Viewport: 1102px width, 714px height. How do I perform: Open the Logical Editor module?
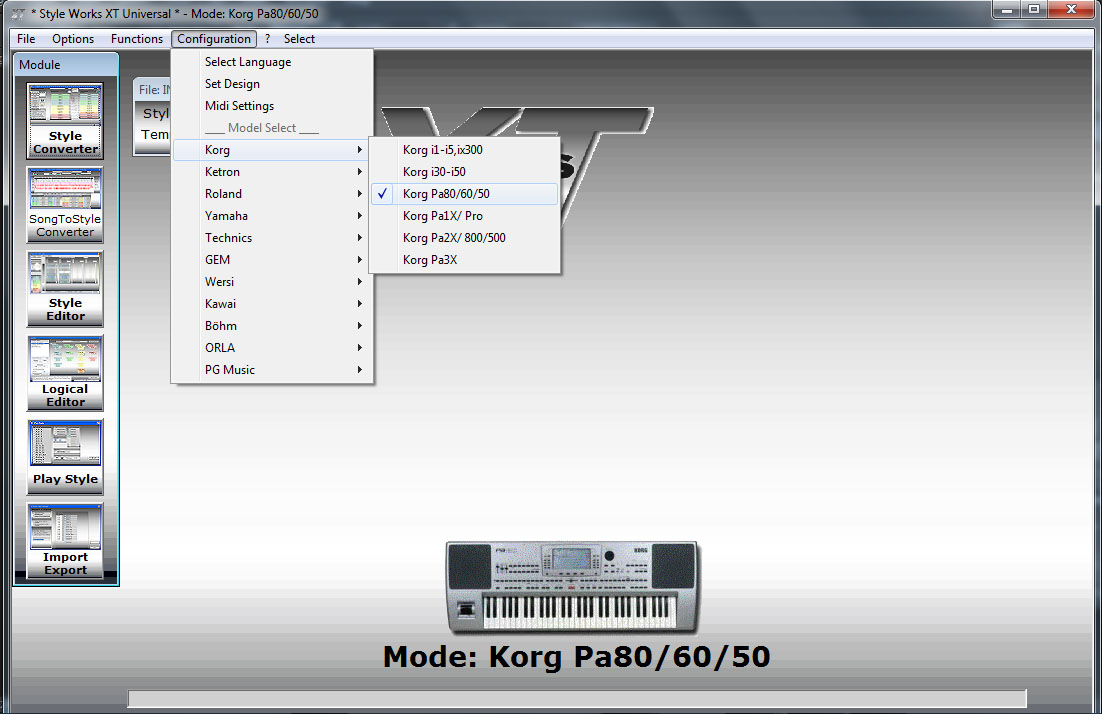tap(65, 373)
